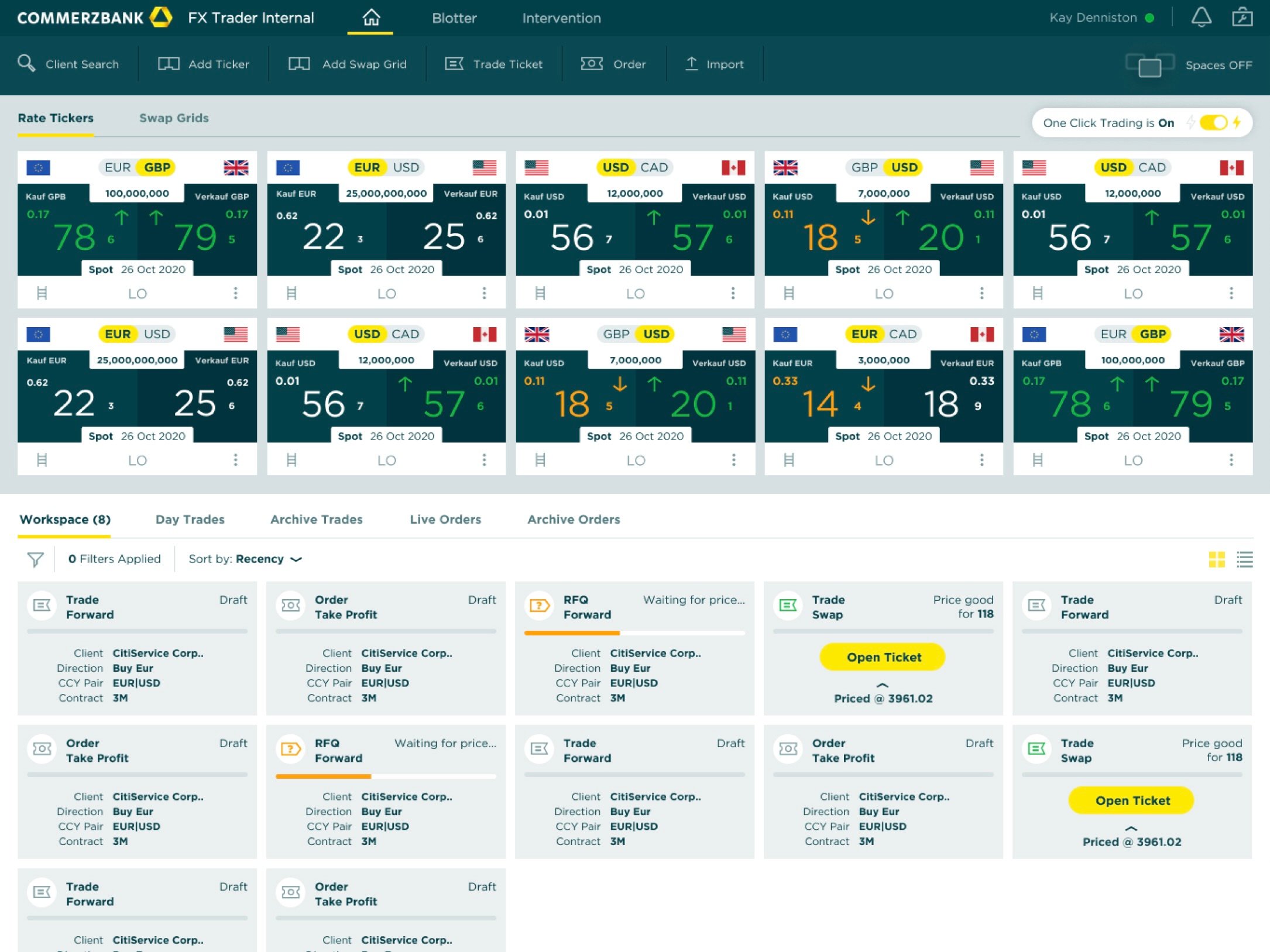Edit the 3,000,000 amount on EUR CAD ticker
1270x952 pixels.
tap(883, 360)
